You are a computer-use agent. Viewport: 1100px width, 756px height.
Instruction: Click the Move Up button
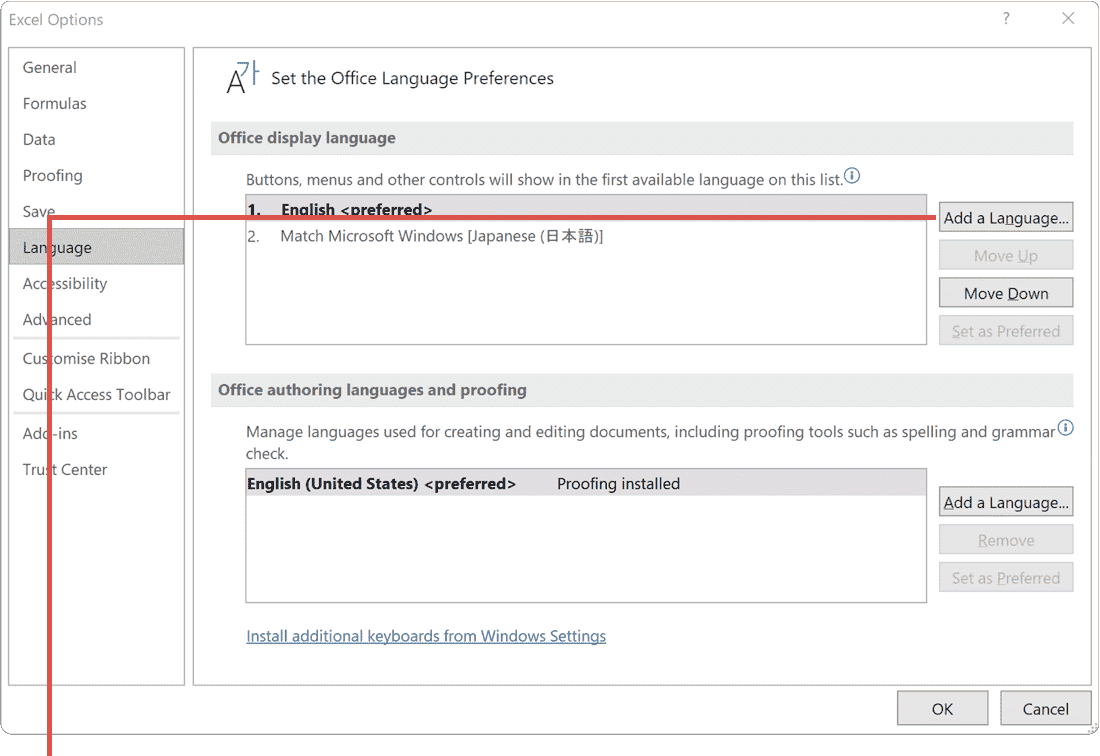pos(1006,255)
